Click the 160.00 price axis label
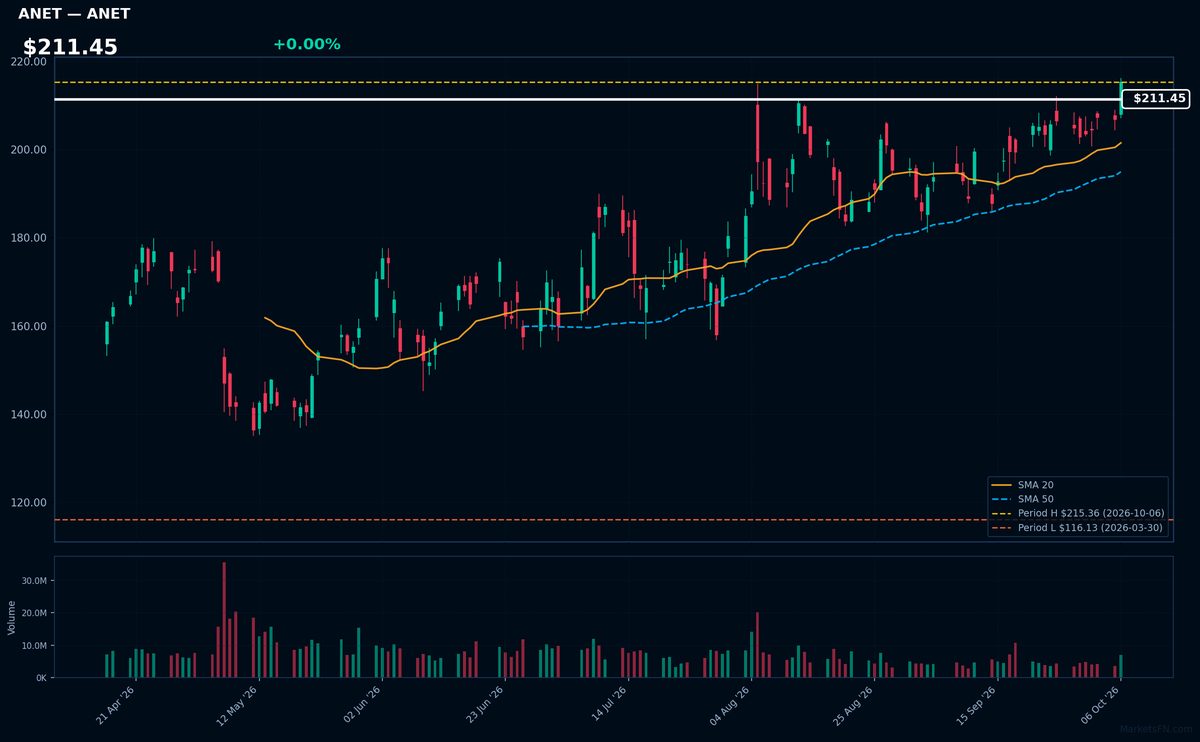The height and width of the screenshot is (742, 1200). [x=30, y=327]
